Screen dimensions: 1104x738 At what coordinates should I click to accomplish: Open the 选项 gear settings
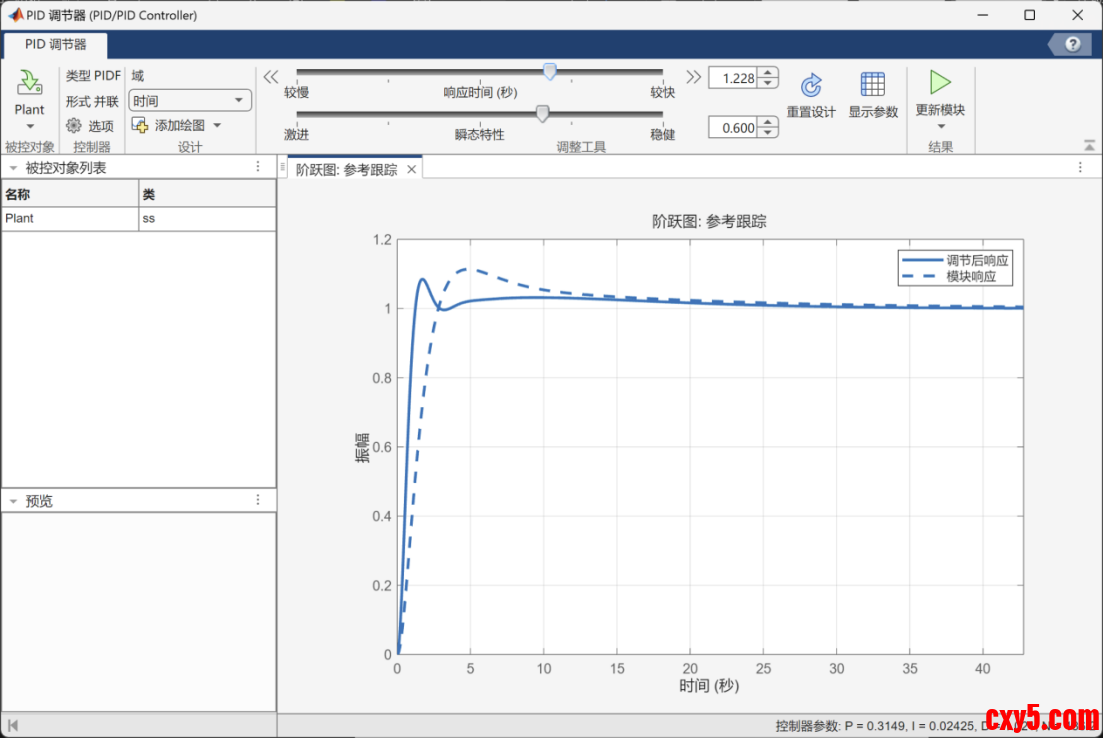tap(73, 126)
